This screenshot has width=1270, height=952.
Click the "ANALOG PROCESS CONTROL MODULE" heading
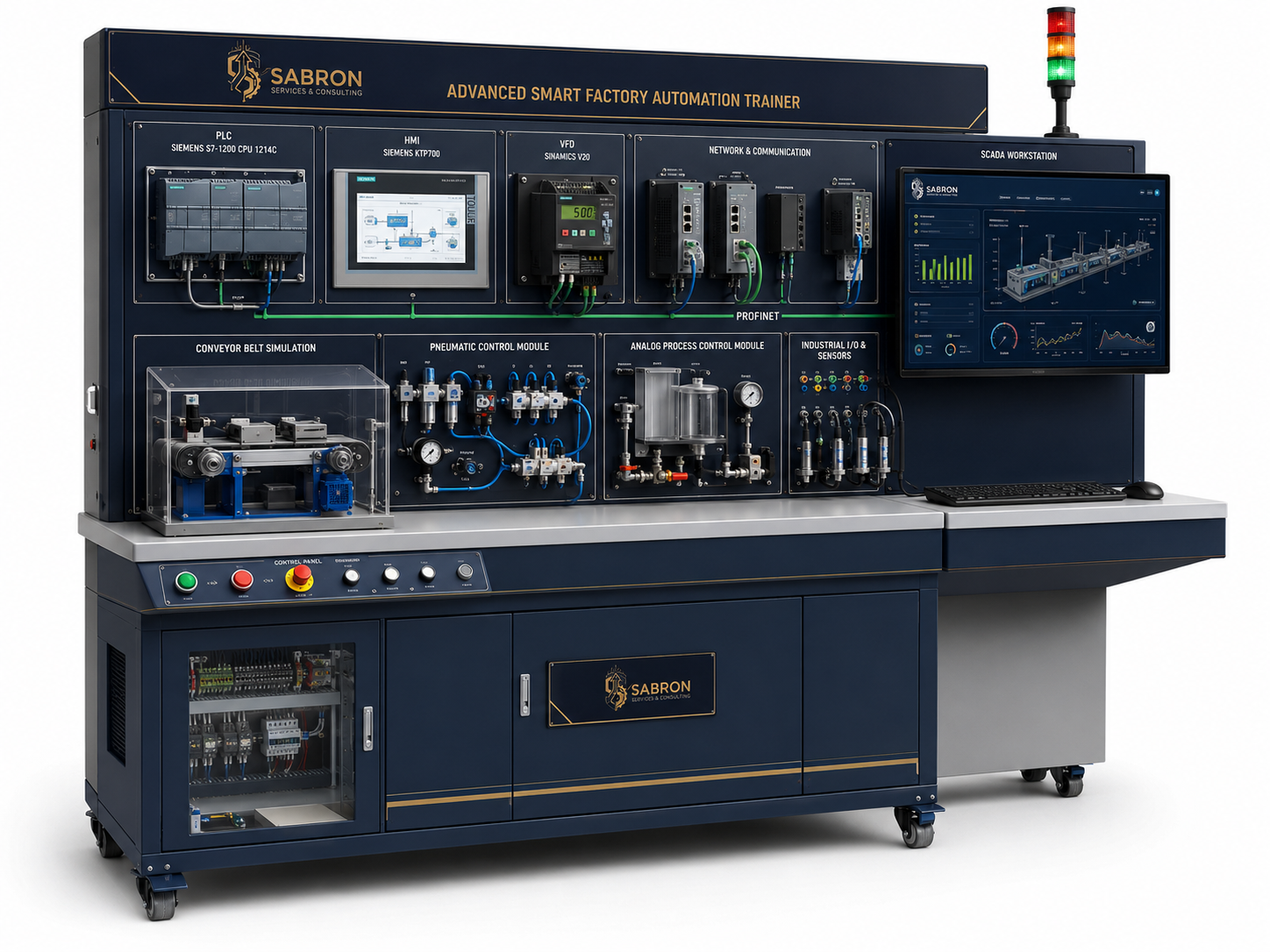click(697, 346)
